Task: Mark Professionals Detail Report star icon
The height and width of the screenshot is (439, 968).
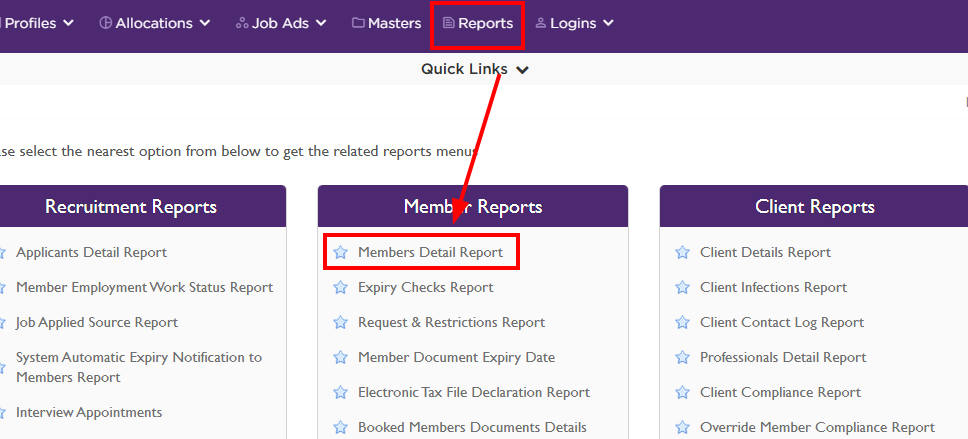Action: [682, 358]
